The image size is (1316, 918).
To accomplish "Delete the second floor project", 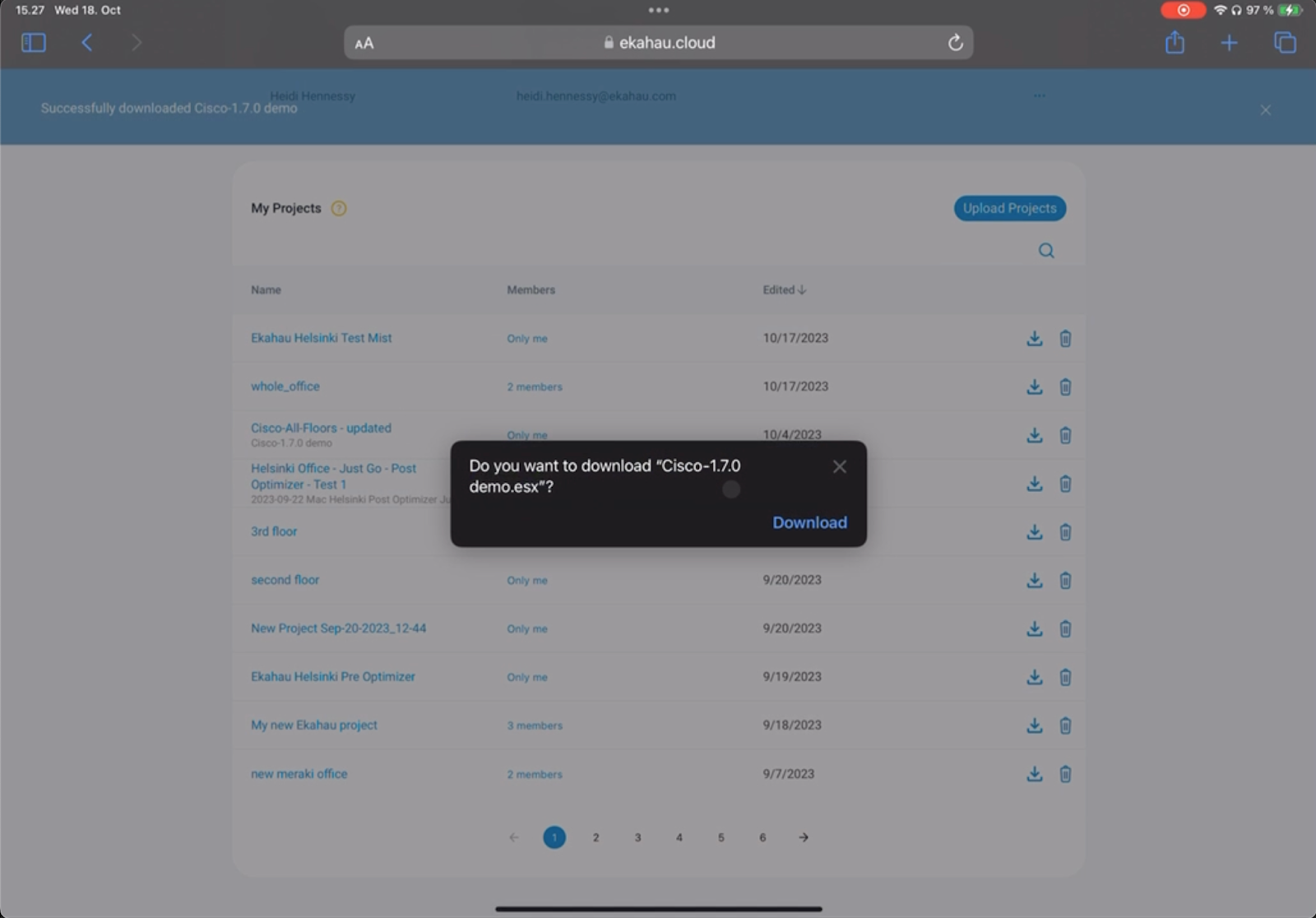I will pos(1065,581).
